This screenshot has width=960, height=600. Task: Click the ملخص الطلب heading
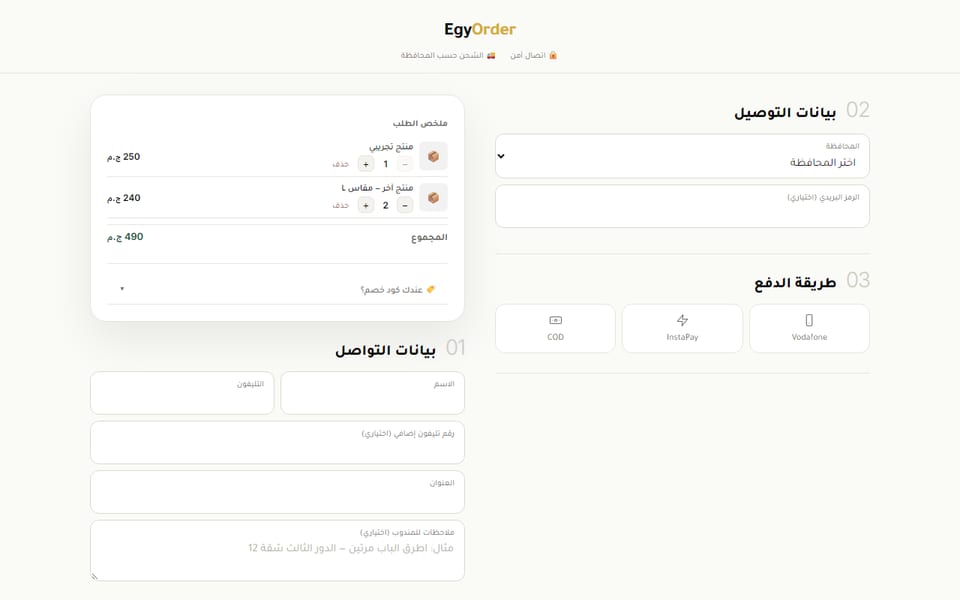point(420,123)
